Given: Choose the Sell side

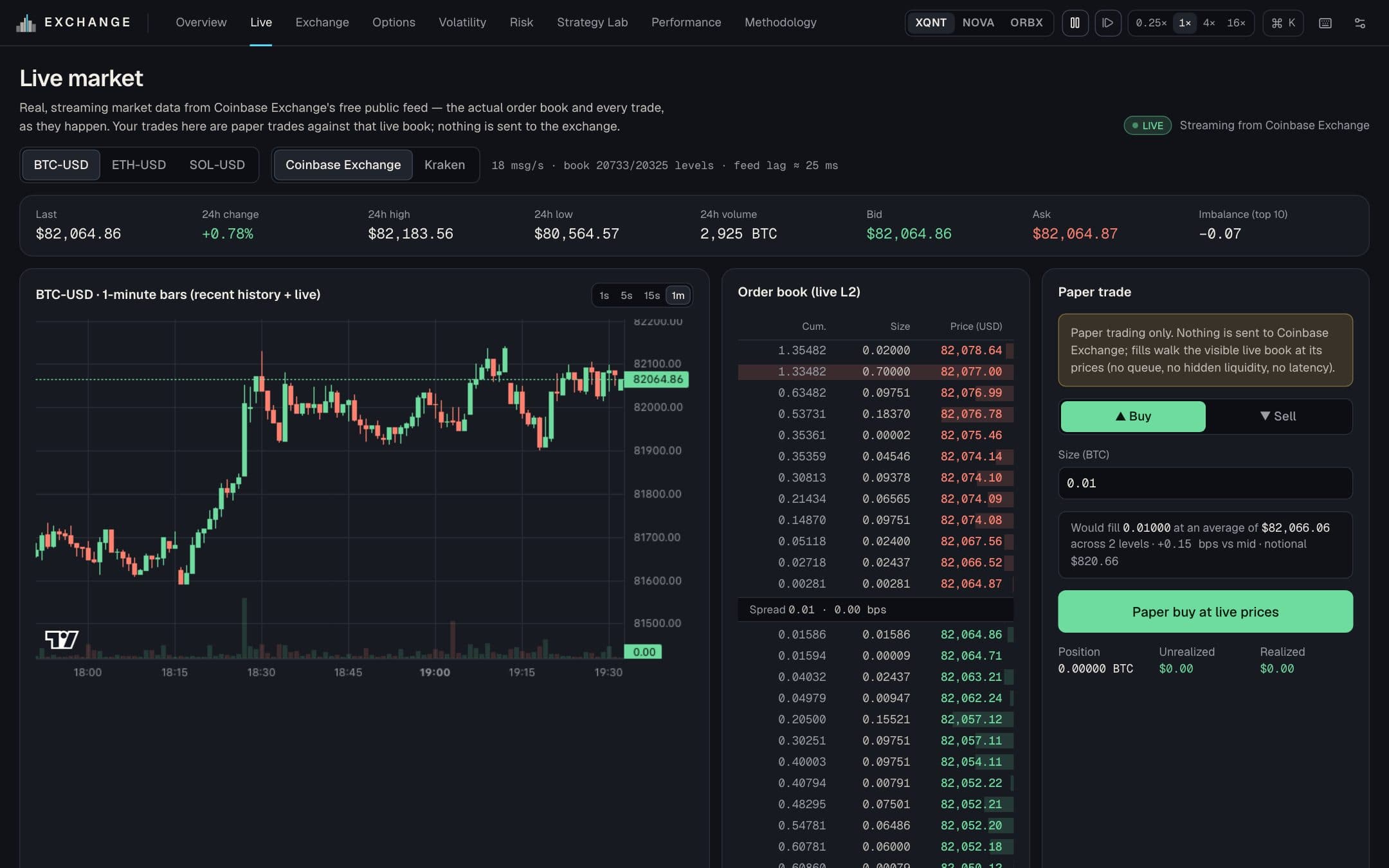Looking at the screenshot, I should [x=1278, y=417].
